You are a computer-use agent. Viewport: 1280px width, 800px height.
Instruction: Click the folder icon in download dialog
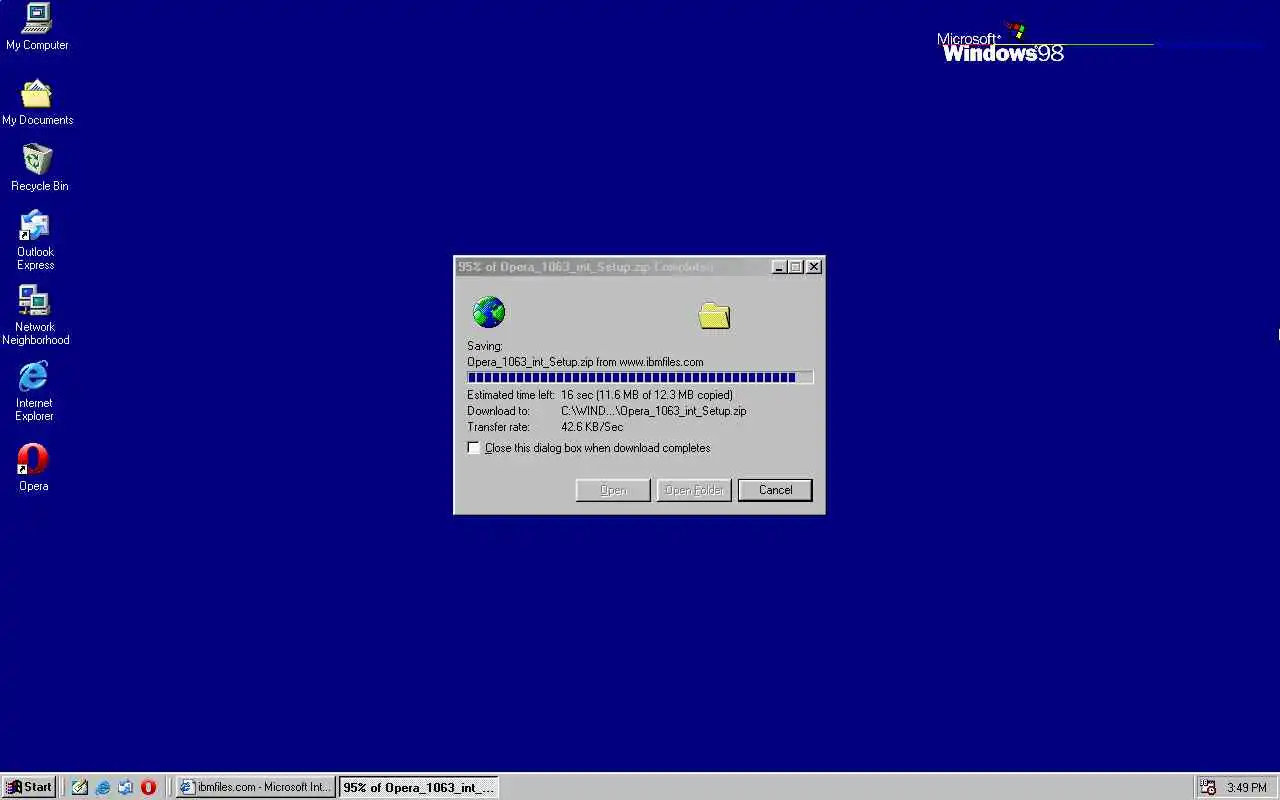click(x=714, y=315)
